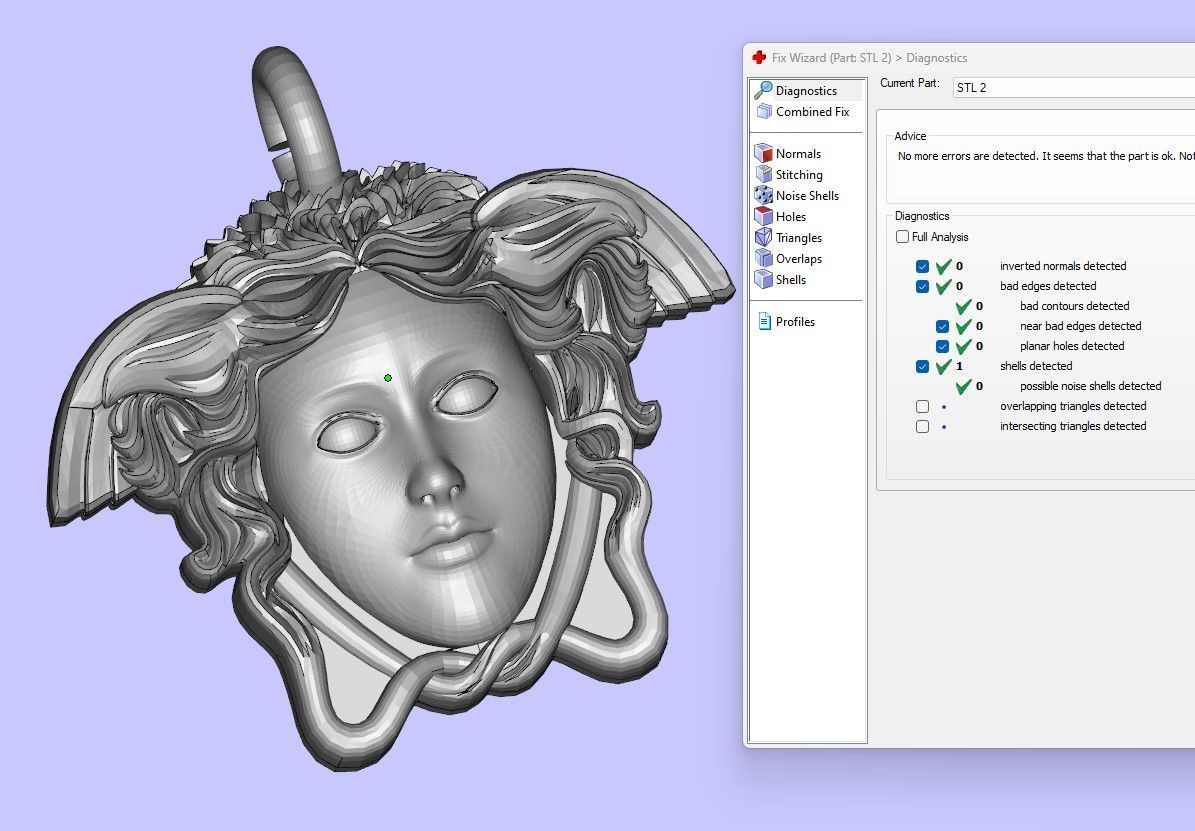
Task: Click the Noise Shells dice icon
Action: click(x=763, y=195)
